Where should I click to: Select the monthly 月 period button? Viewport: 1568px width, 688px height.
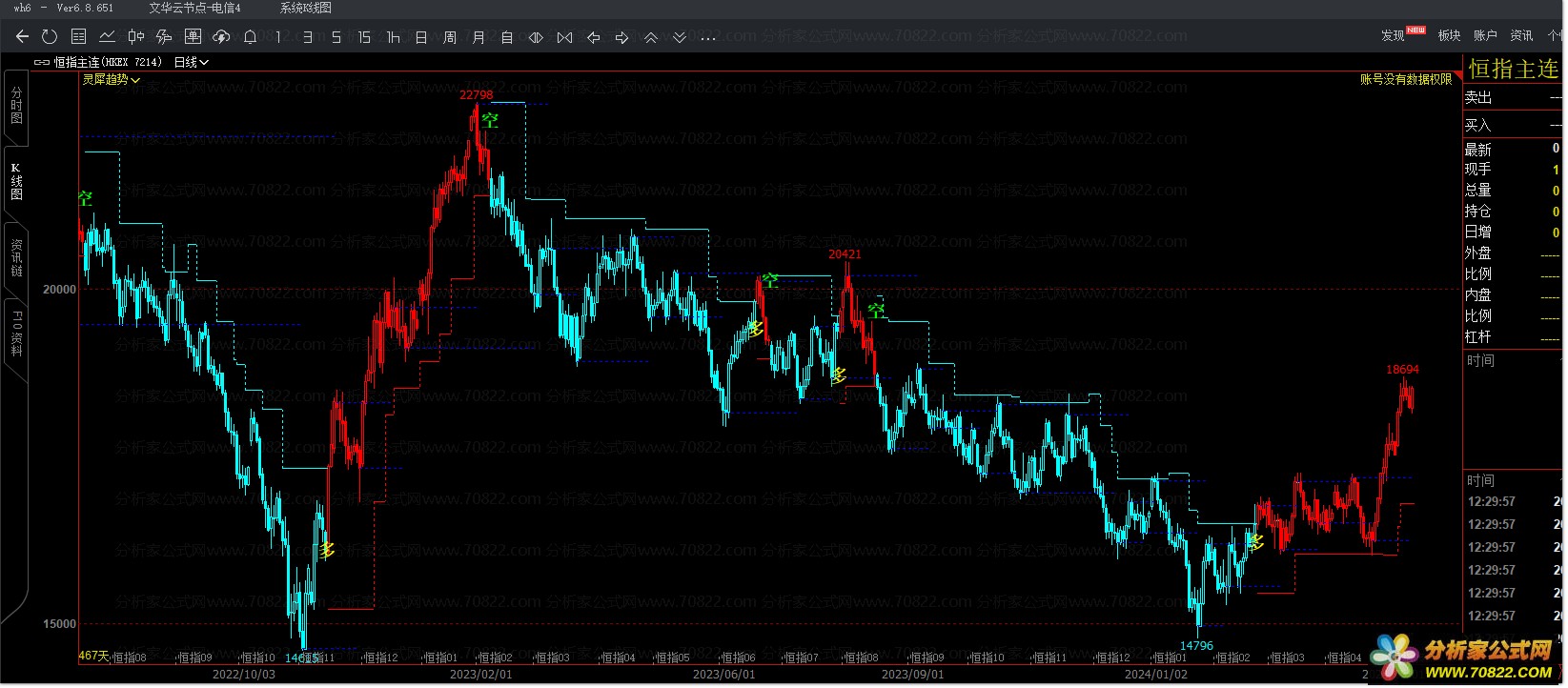479,37
